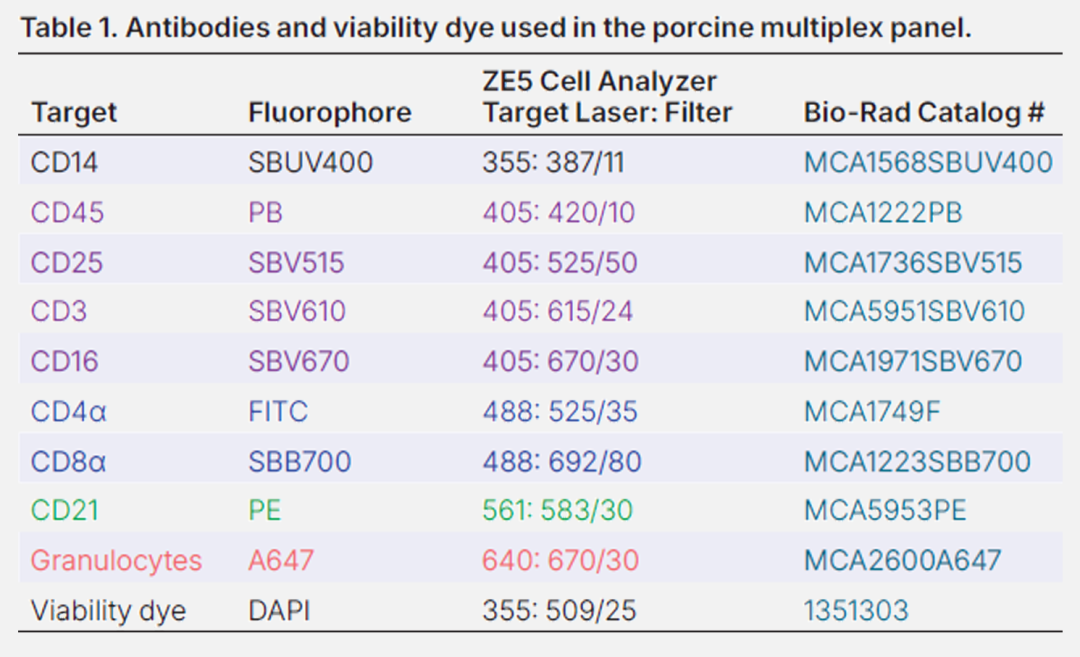Screen dimensions: 1080x657
Task: Select the FITC fluorophore cell
Action: (x=278, y=411)
